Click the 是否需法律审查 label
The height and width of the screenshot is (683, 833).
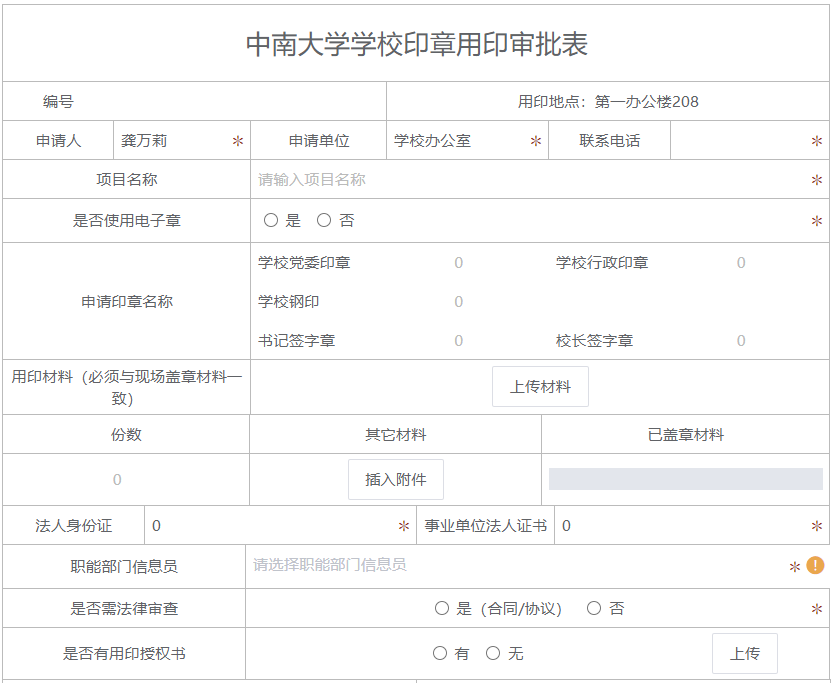click(124, 609)
